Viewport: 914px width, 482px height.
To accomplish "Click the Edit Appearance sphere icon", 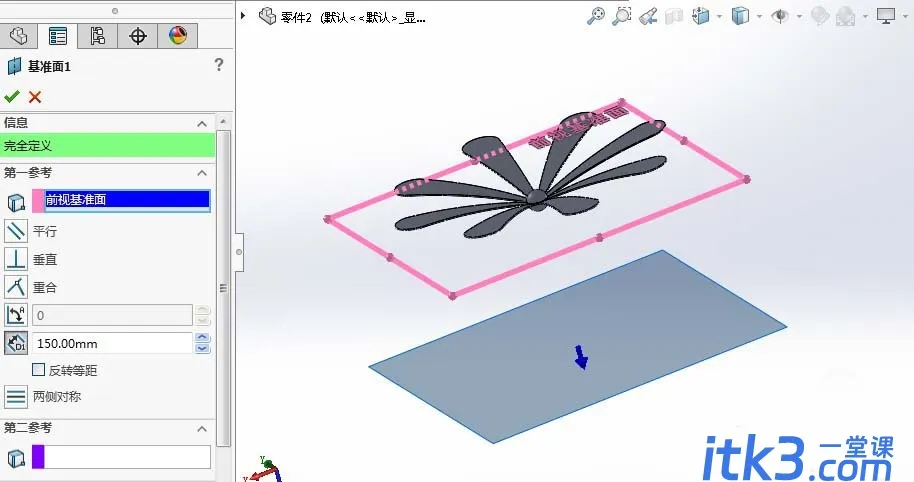I will click(x=820, y=16).
